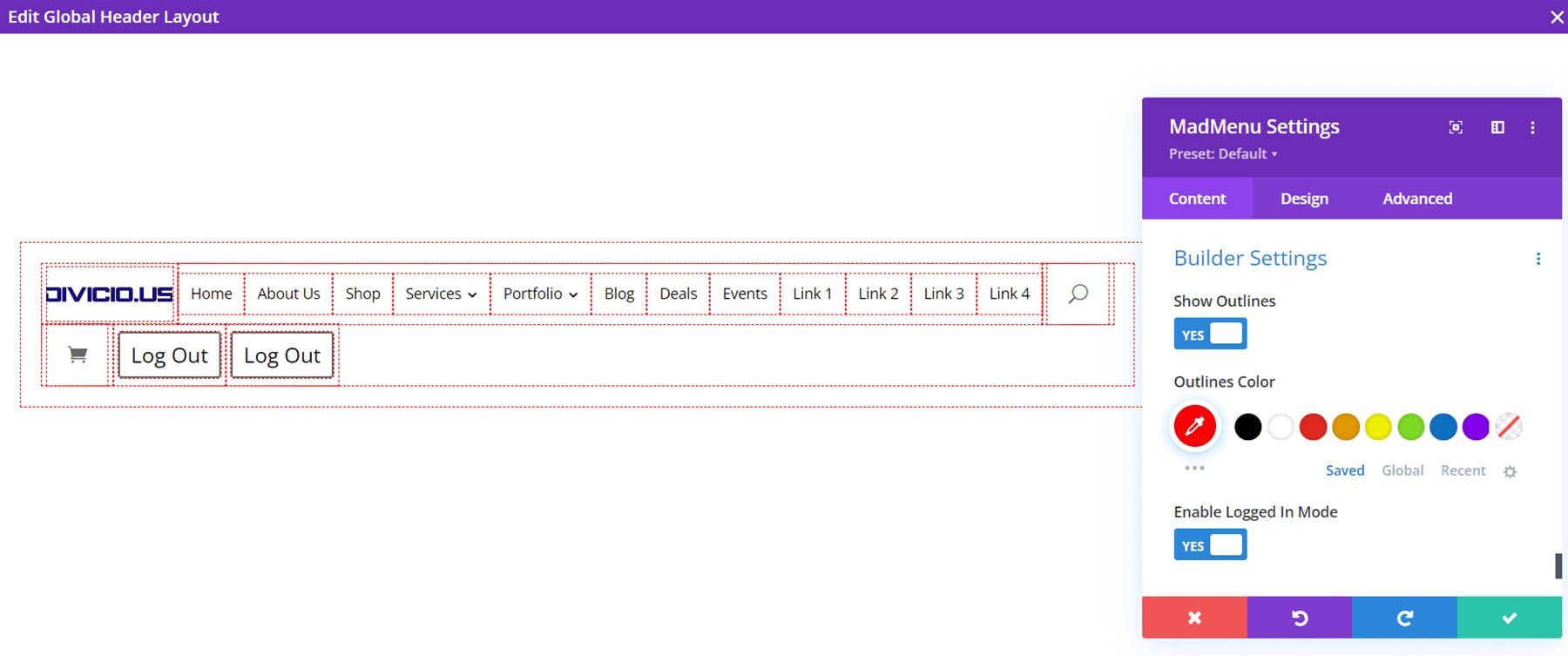Switch to the Content tab
1568x656 pixels.
click(x=1197, y=199)
